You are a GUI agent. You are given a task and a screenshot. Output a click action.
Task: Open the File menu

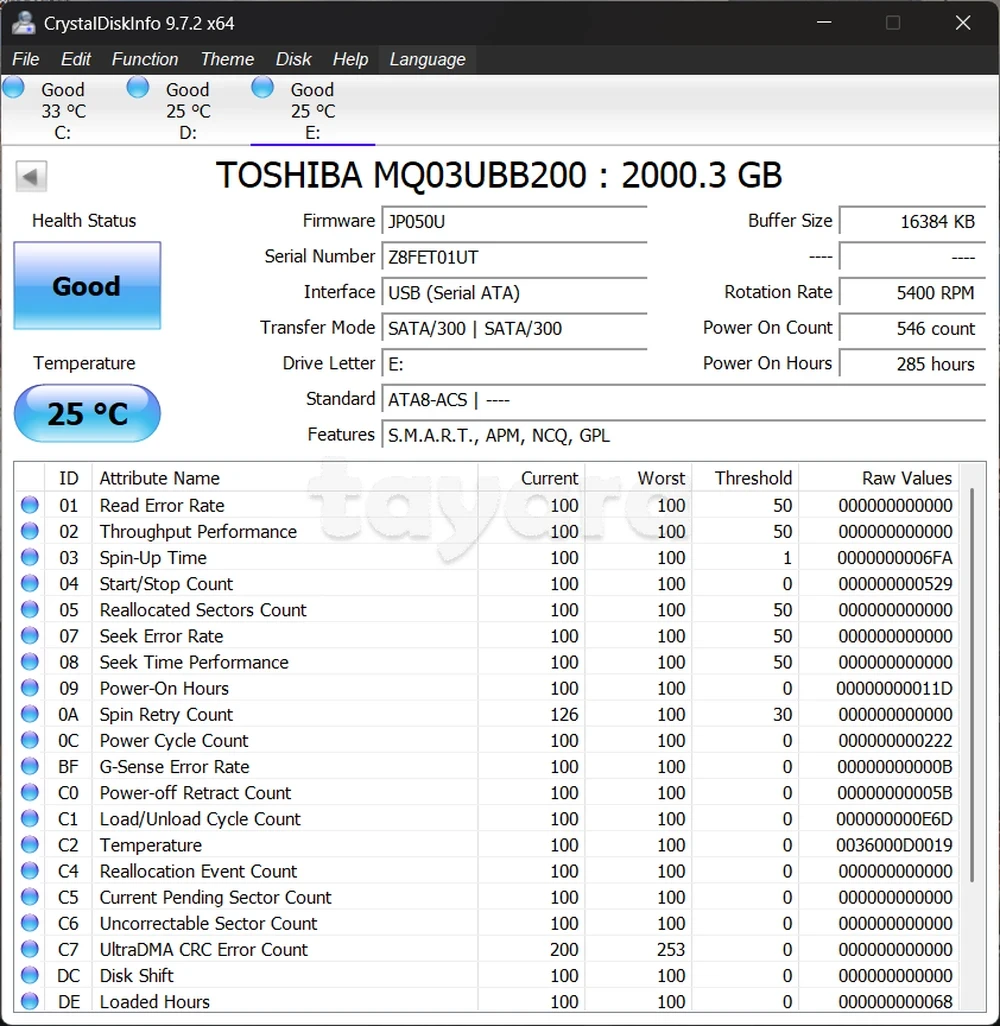coord(26,59)
